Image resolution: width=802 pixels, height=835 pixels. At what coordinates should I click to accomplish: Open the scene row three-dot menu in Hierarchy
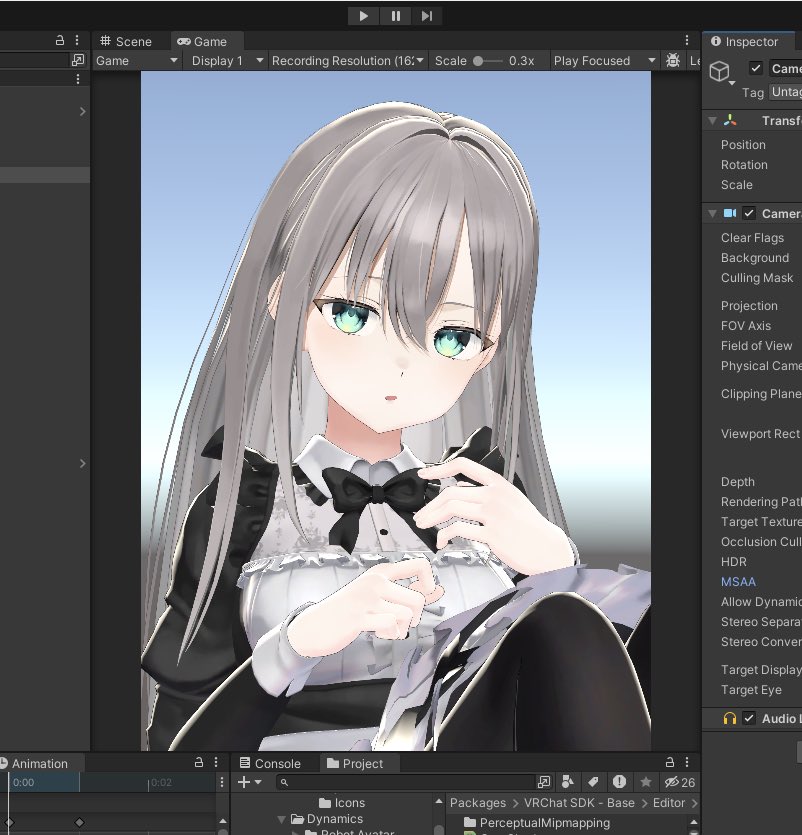click(x=78, y=79)
